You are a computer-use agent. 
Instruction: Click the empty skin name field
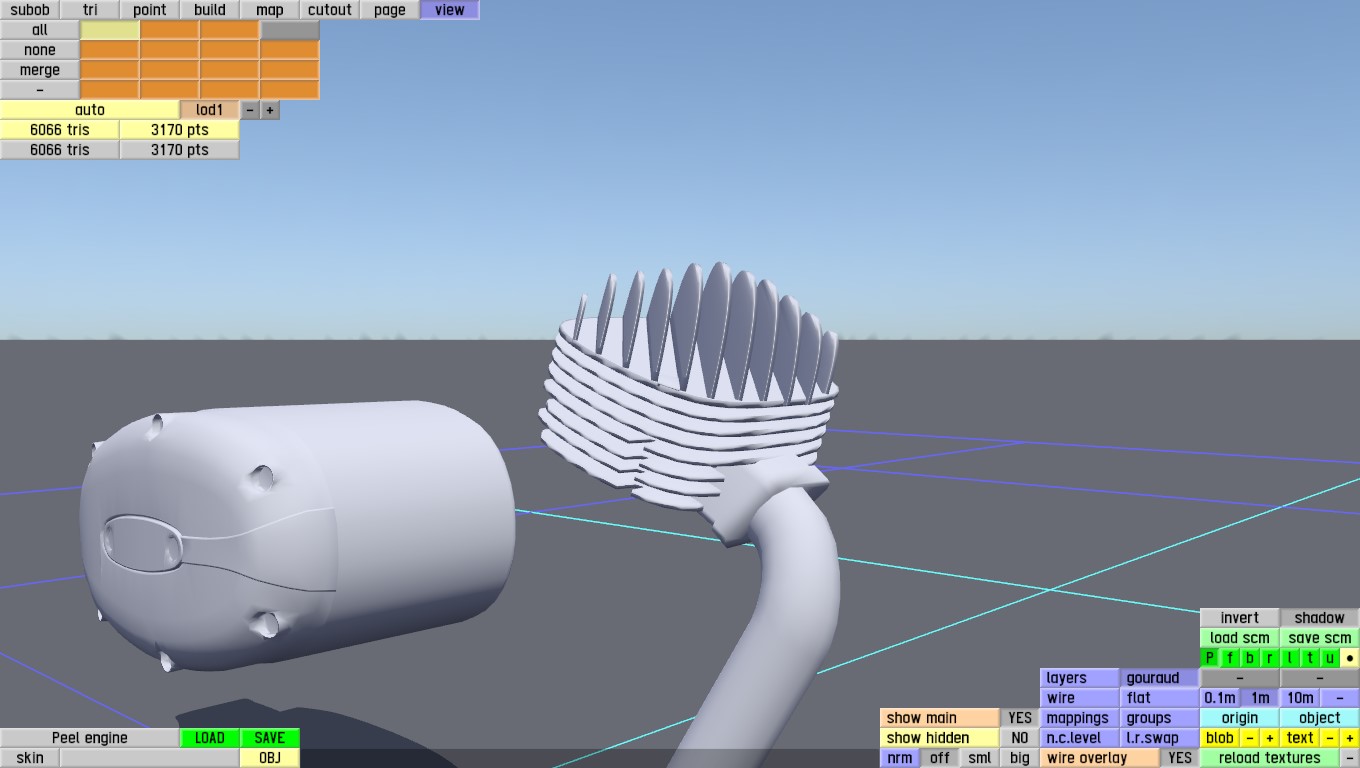(x=150, y=758)
